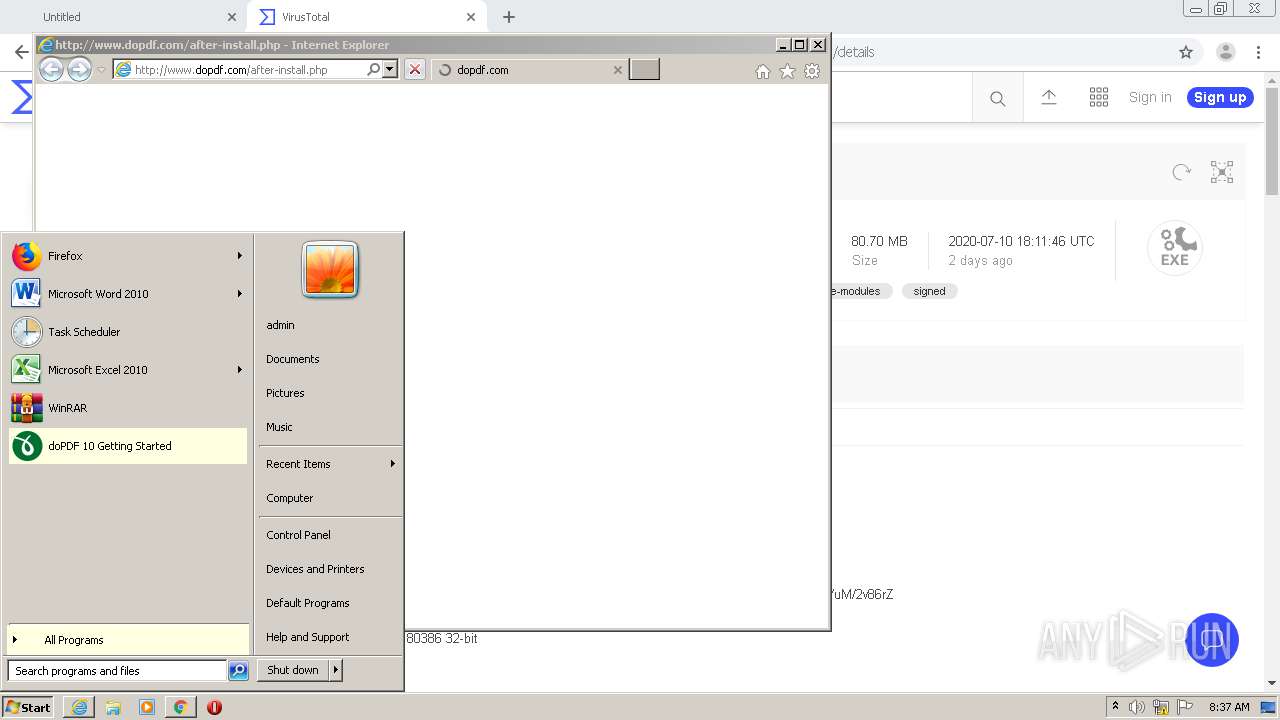This screenshot has height=720, width=1280.
Task: Open Windows Explorer folder from the taskbar
Action: point(113,707)
